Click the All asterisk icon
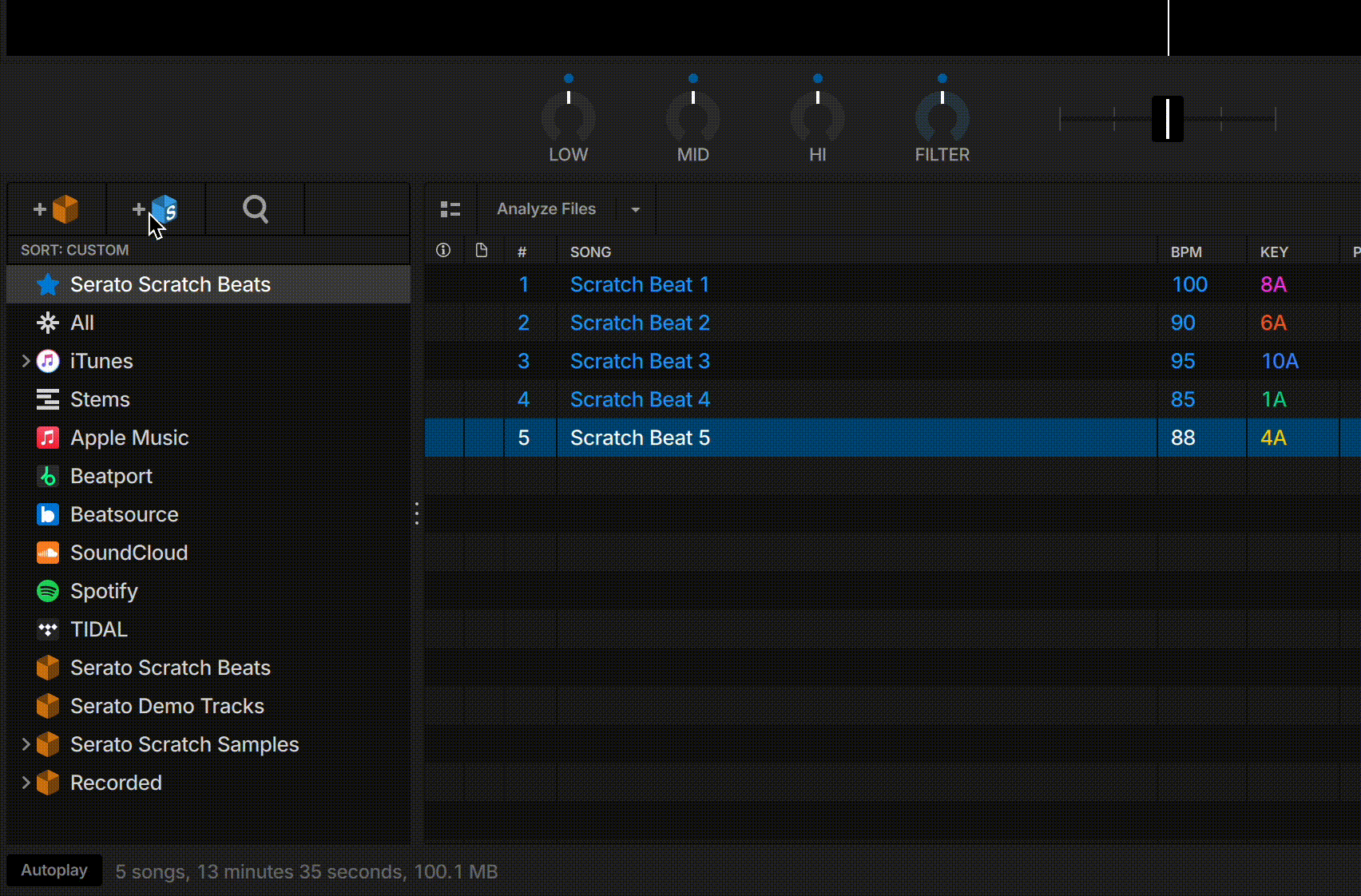Image resolution: width=1361 pixels, height=896 pixels. point(48,323)
